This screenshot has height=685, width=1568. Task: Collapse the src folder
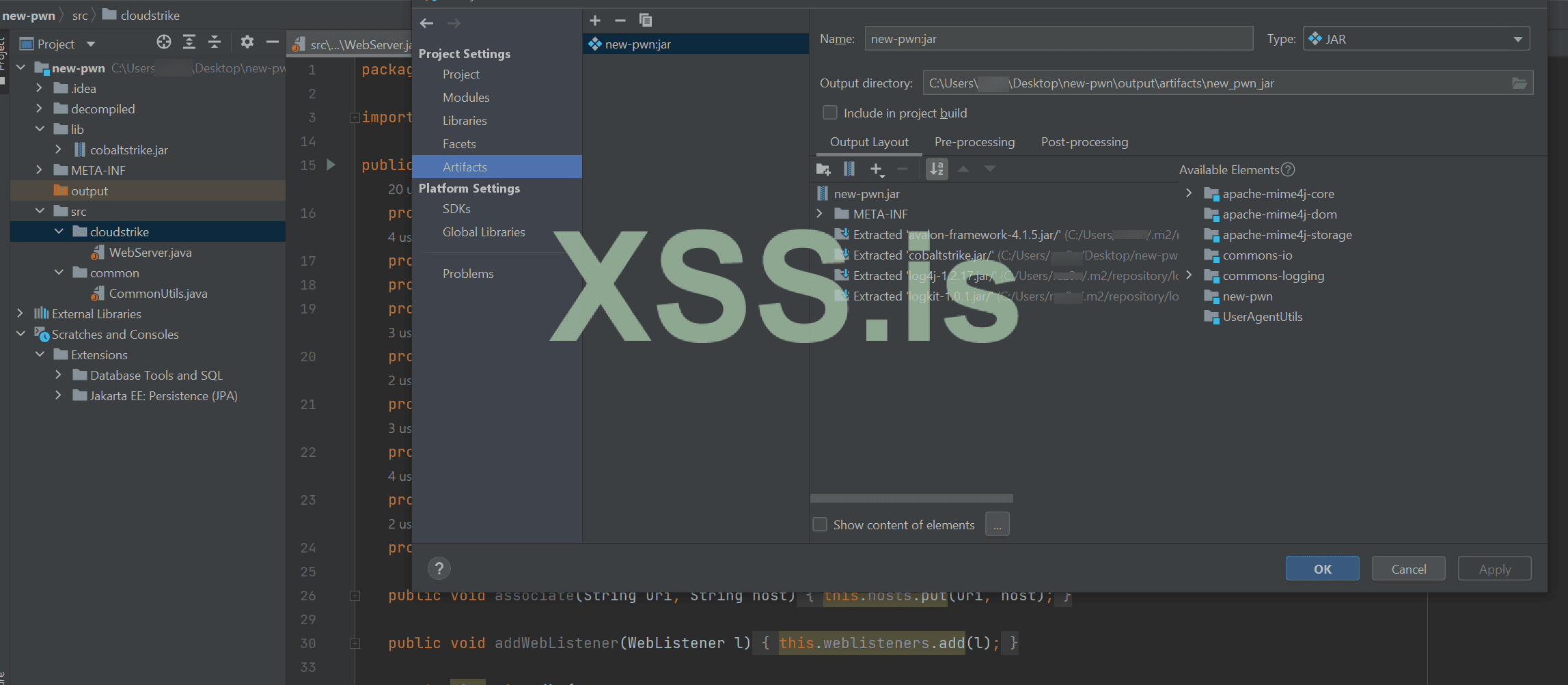pyautogui.click(x=39, y=211)
